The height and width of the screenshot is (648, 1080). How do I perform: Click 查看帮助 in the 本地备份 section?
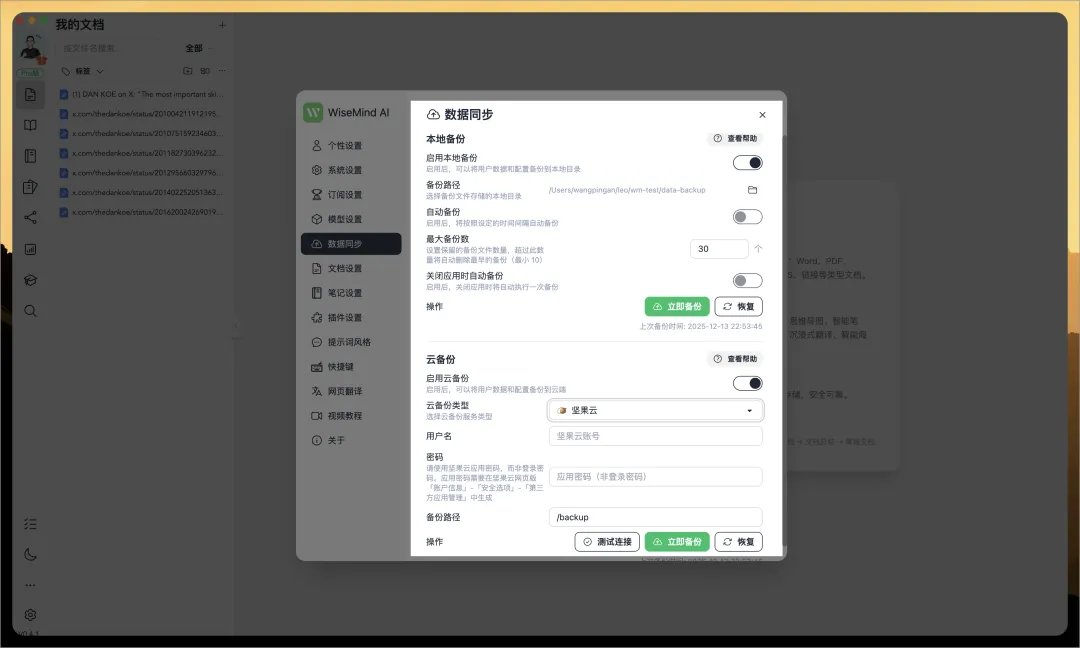[x=735, y=139]
